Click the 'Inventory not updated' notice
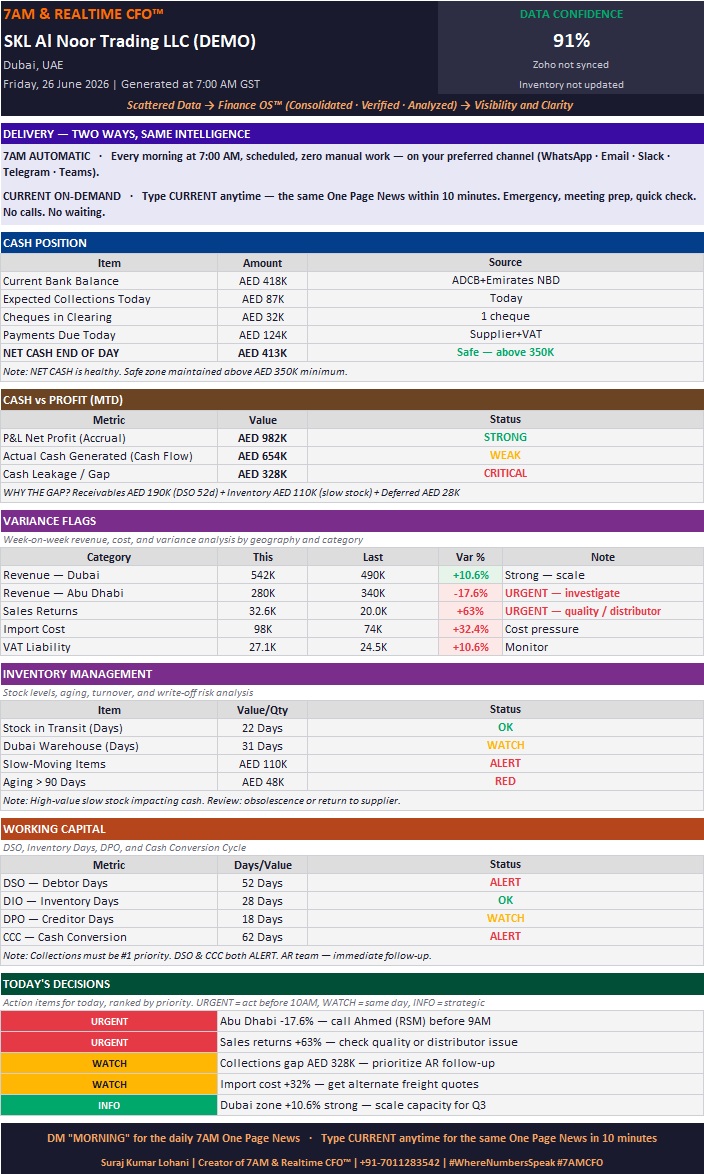The height and width of the screenshot is (1174, 704). click(x=571, y=85)
